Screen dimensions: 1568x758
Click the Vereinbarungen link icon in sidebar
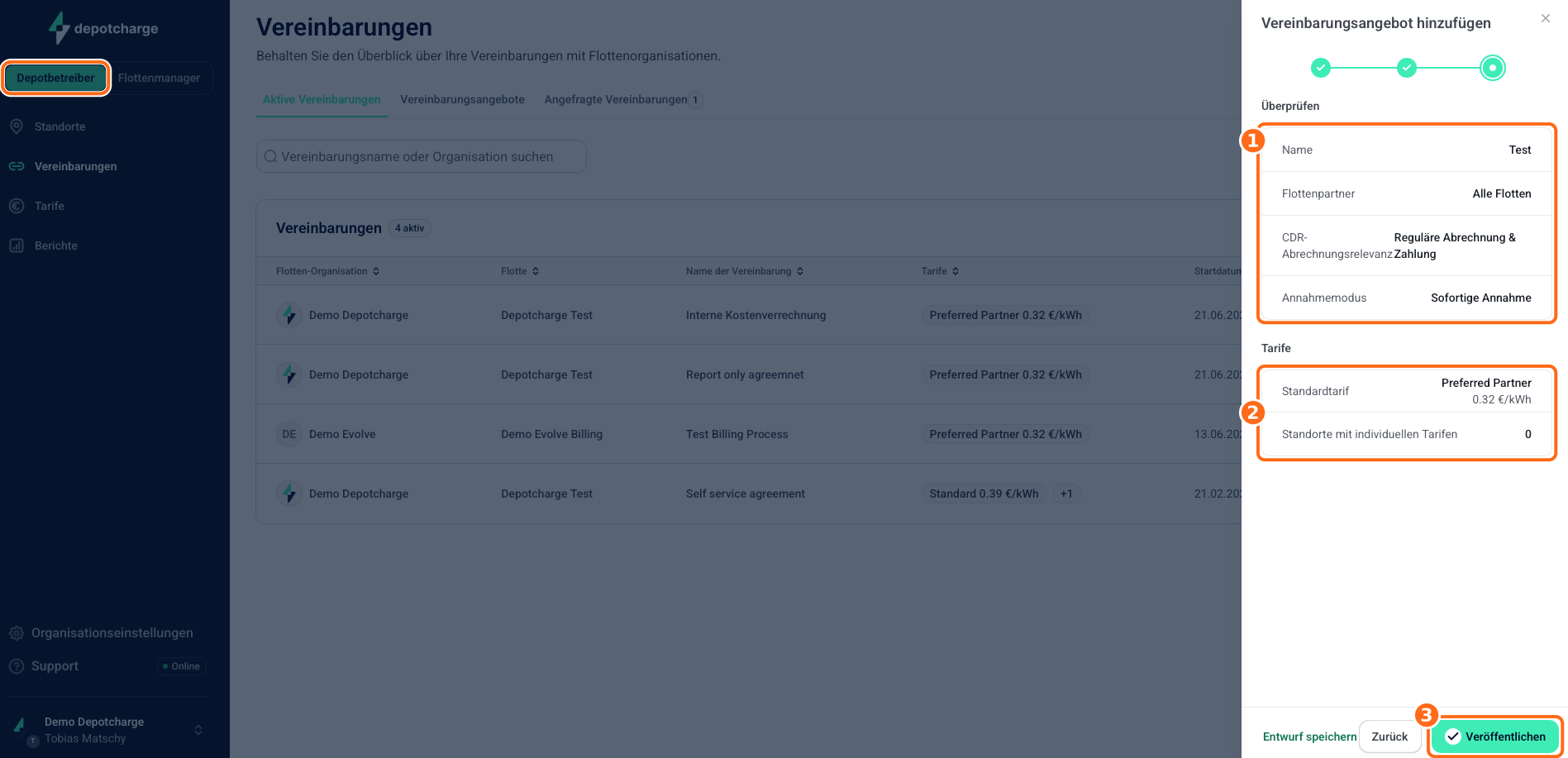(17, 166)
